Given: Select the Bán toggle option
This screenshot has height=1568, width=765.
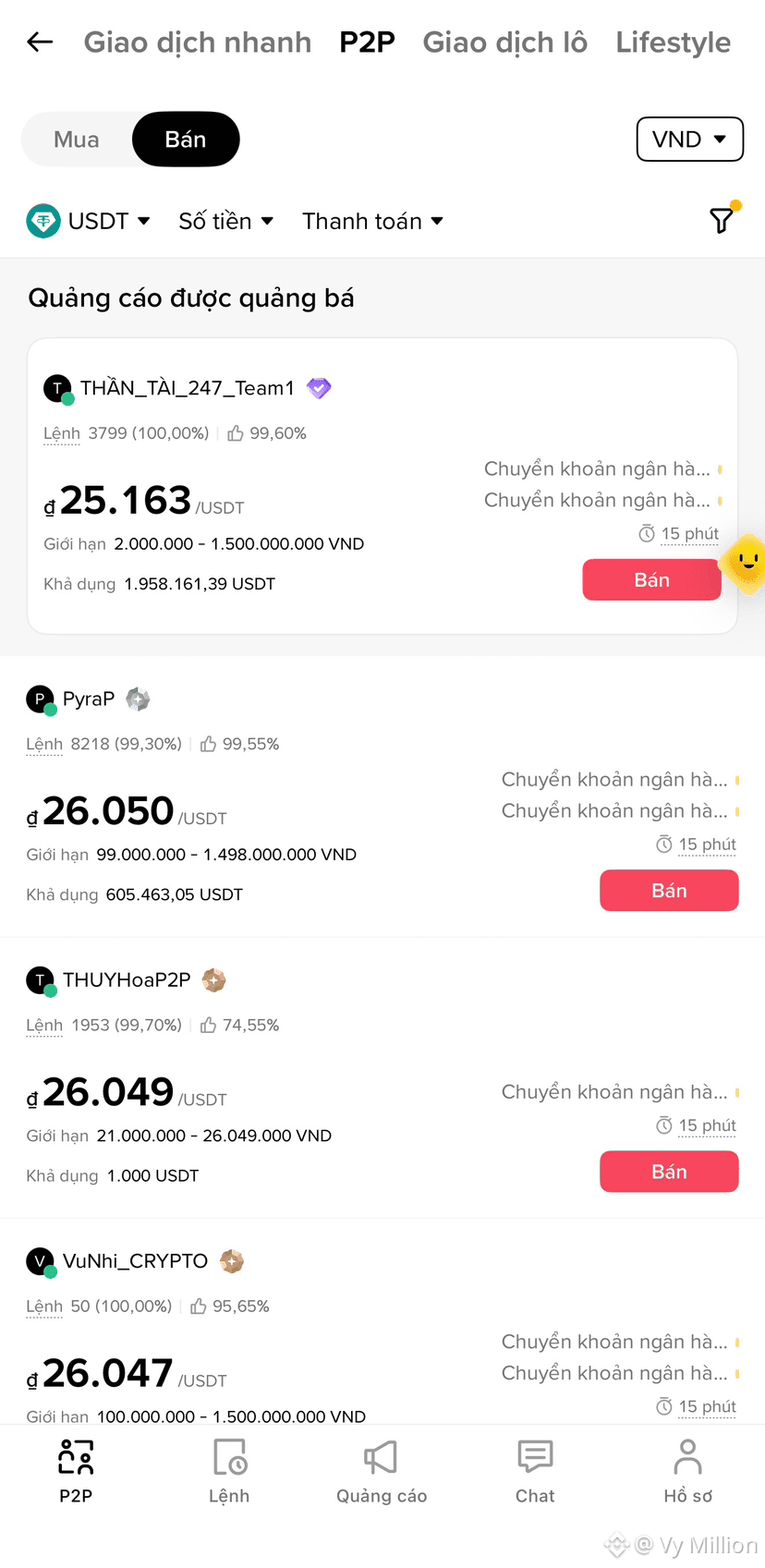Looking at the screenshot, I should click(186, 140).
